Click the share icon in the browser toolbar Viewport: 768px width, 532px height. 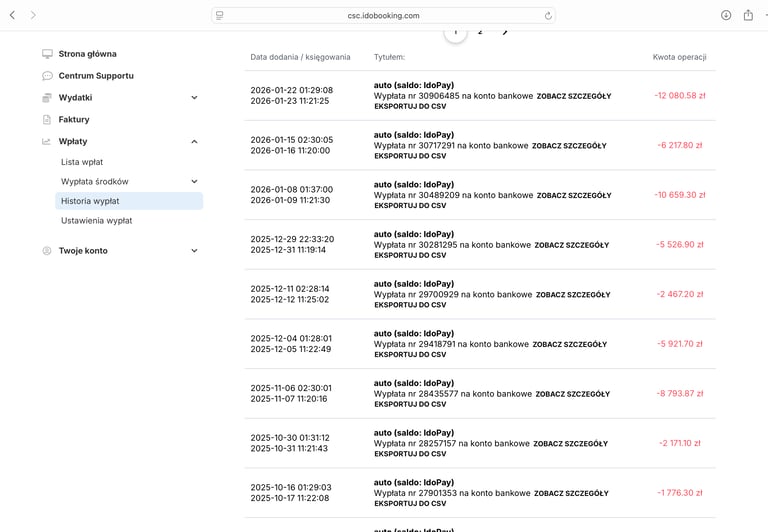[748, 15]
